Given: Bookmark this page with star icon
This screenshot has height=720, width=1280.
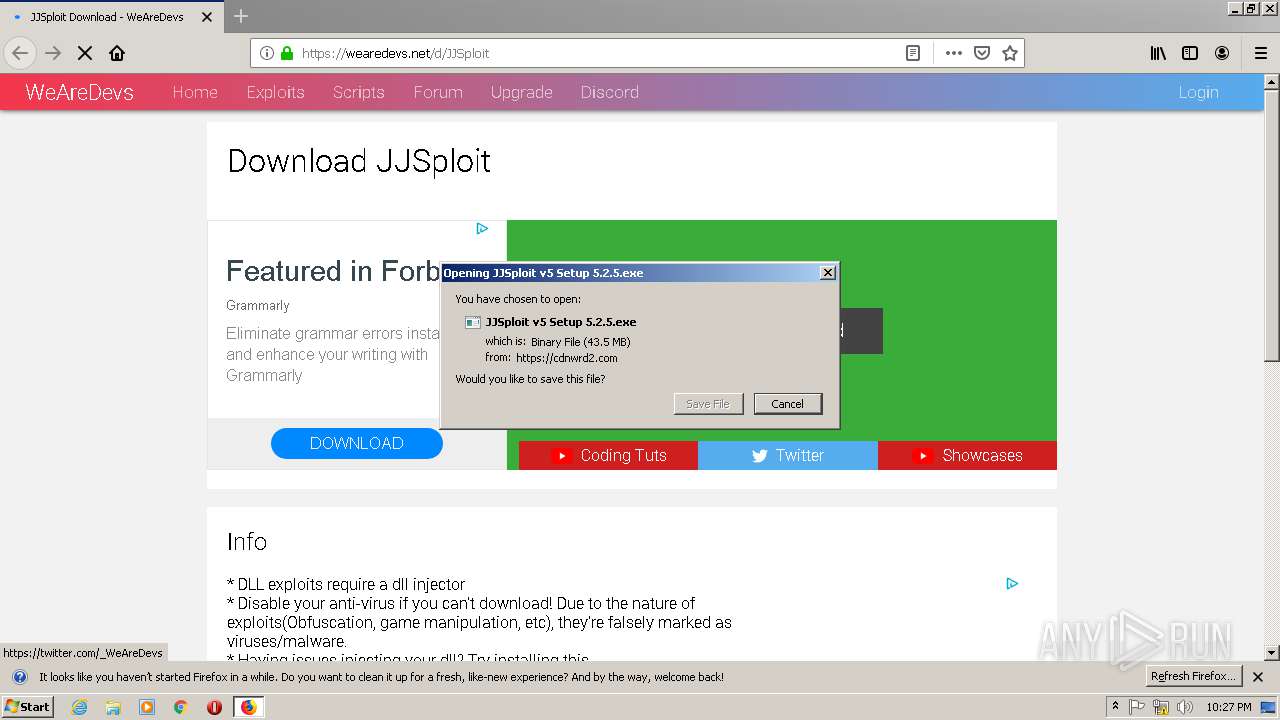Looking at the screenshot, I should point(1010,53).
